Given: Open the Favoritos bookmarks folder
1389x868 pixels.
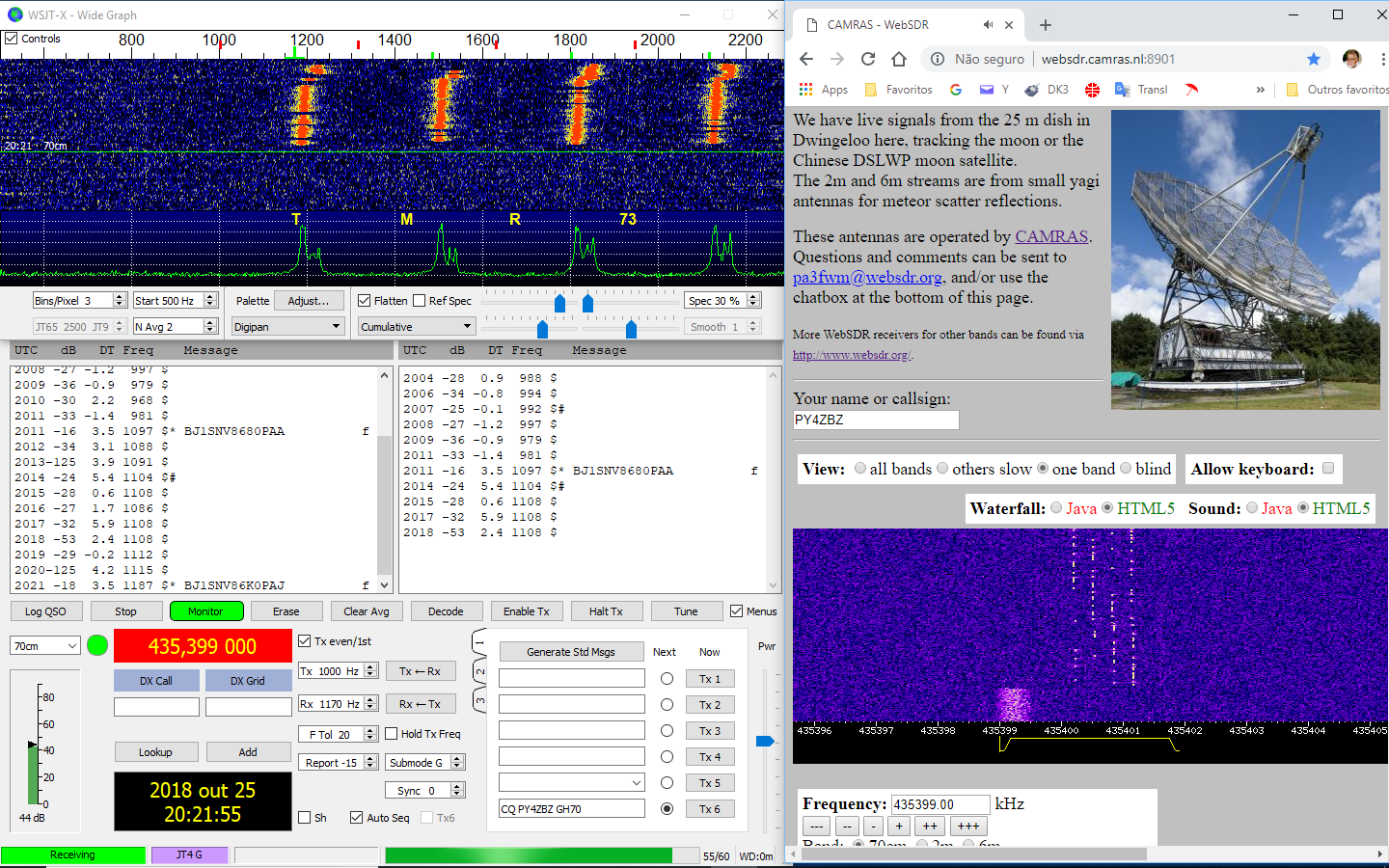Looking at the screenshot, I should [898, 90].
